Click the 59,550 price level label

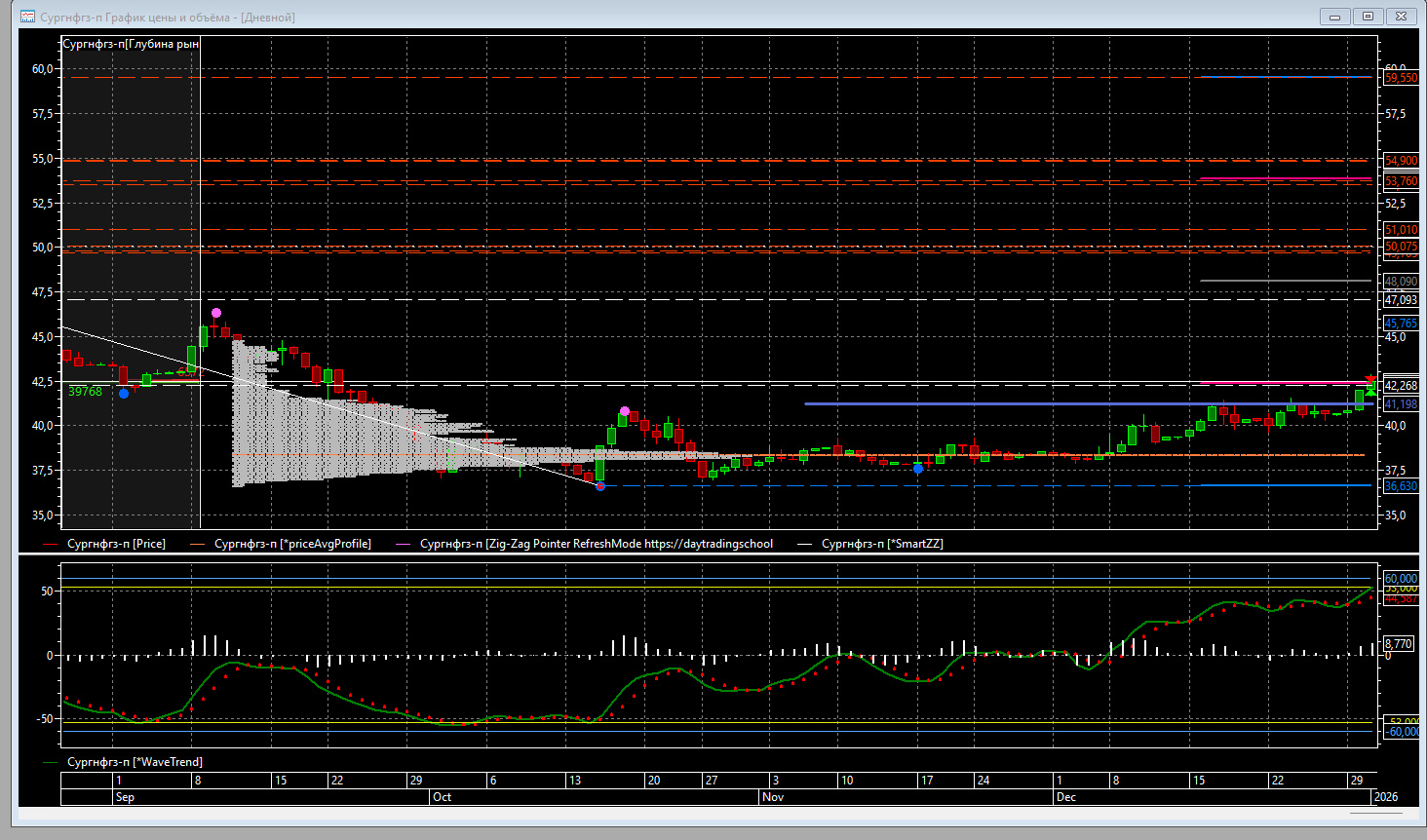click(1401, 78)
